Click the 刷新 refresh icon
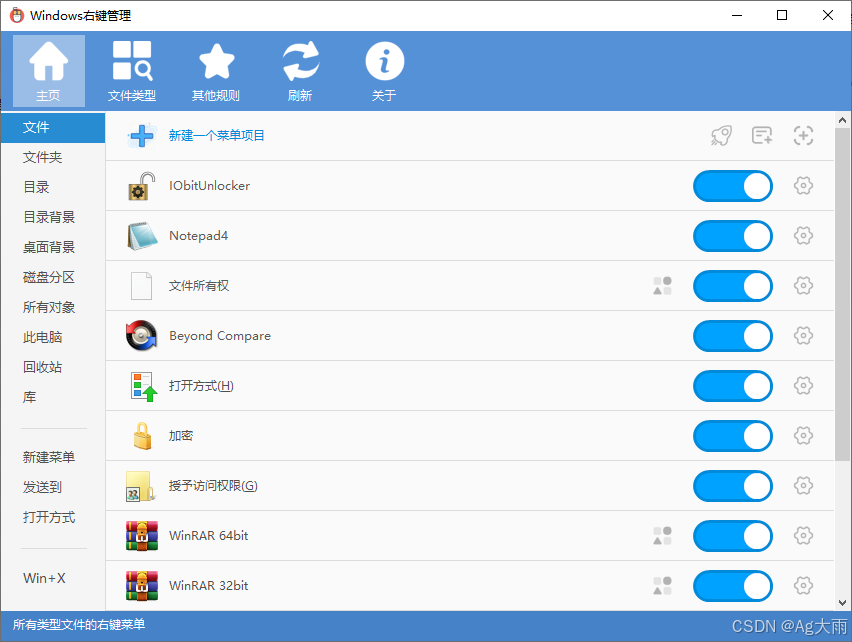Viewport: 852px width, 642px height. [x=300, y=61]
